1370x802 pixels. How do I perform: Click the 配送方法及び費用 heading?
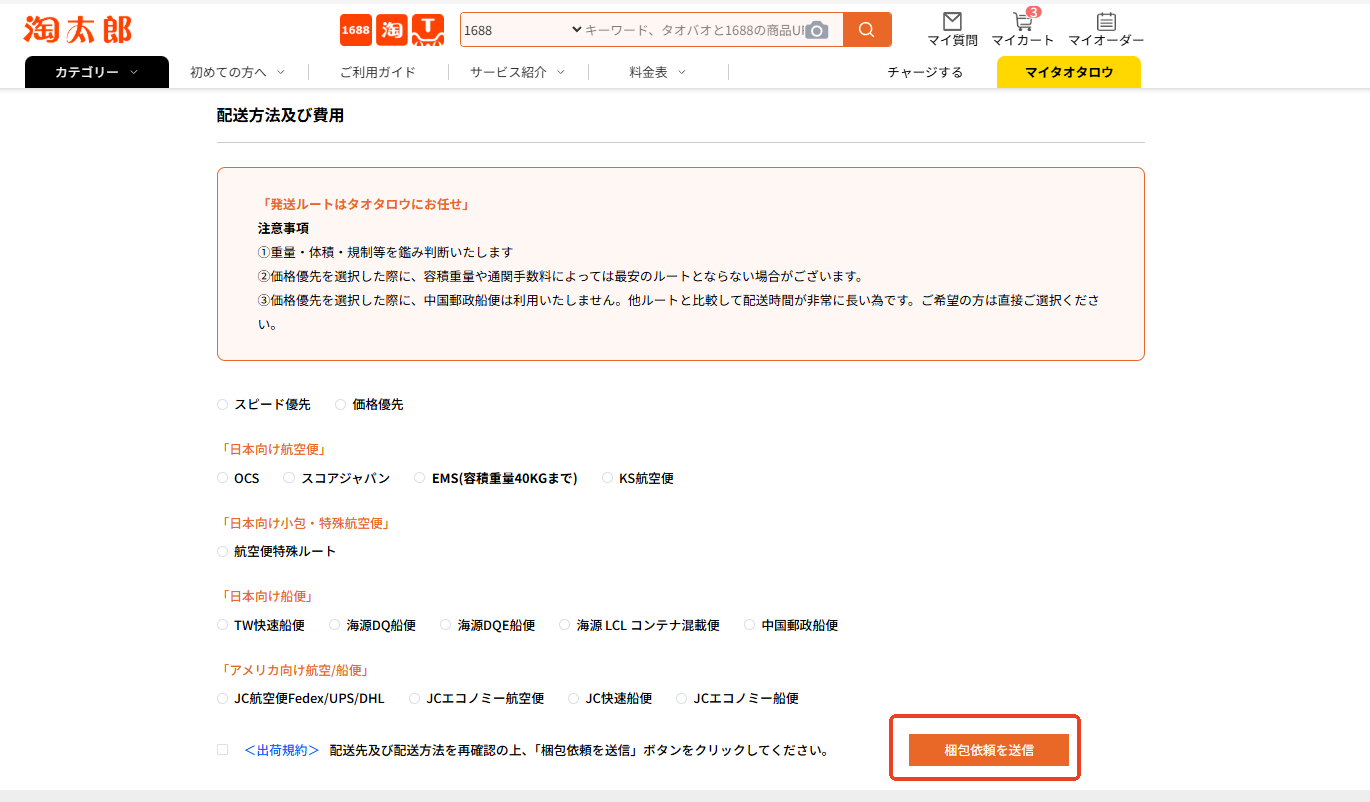pos(280,116)
